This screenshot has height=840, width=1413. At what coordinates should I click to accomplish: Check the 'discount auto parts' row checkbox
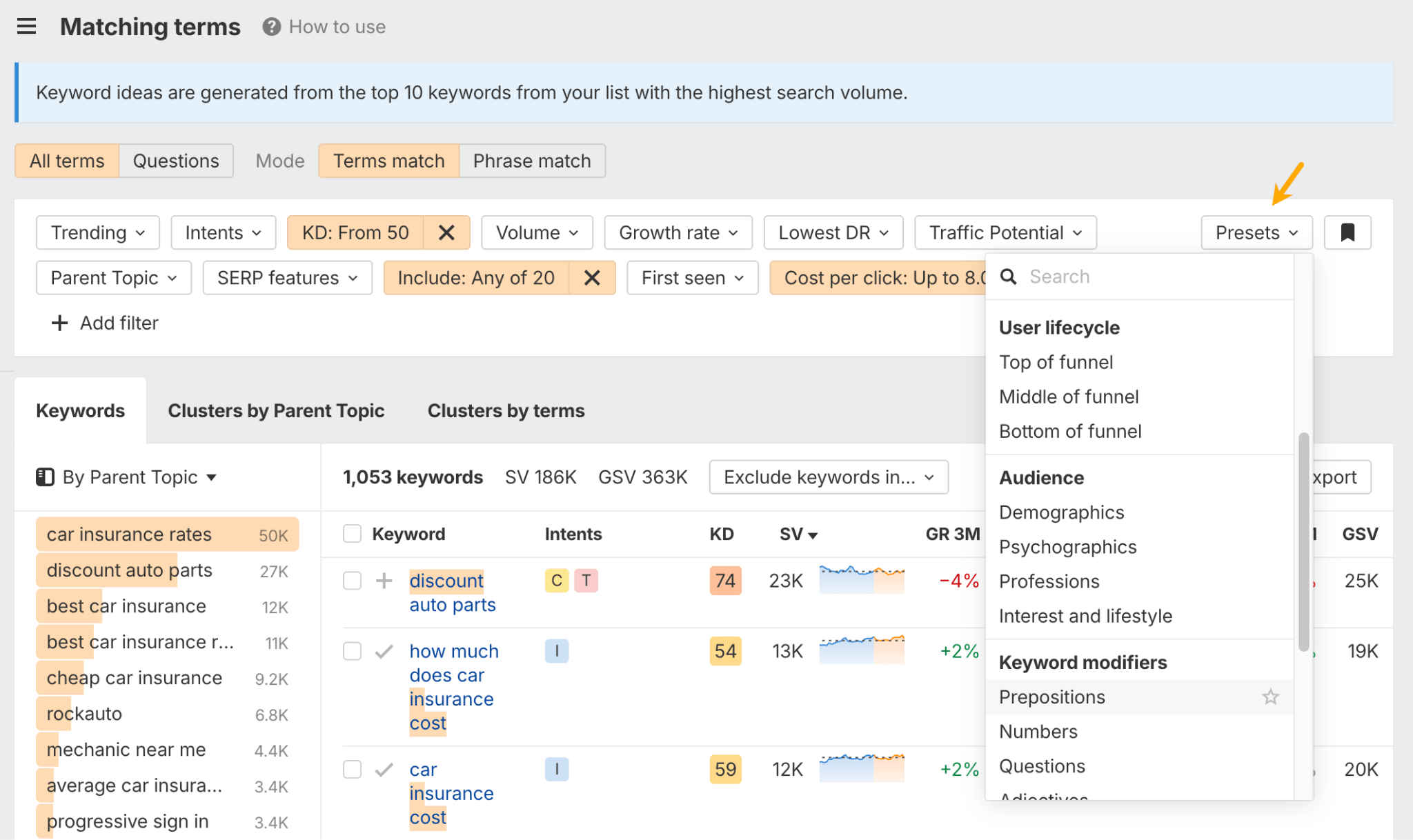click(x=352, y=580)
